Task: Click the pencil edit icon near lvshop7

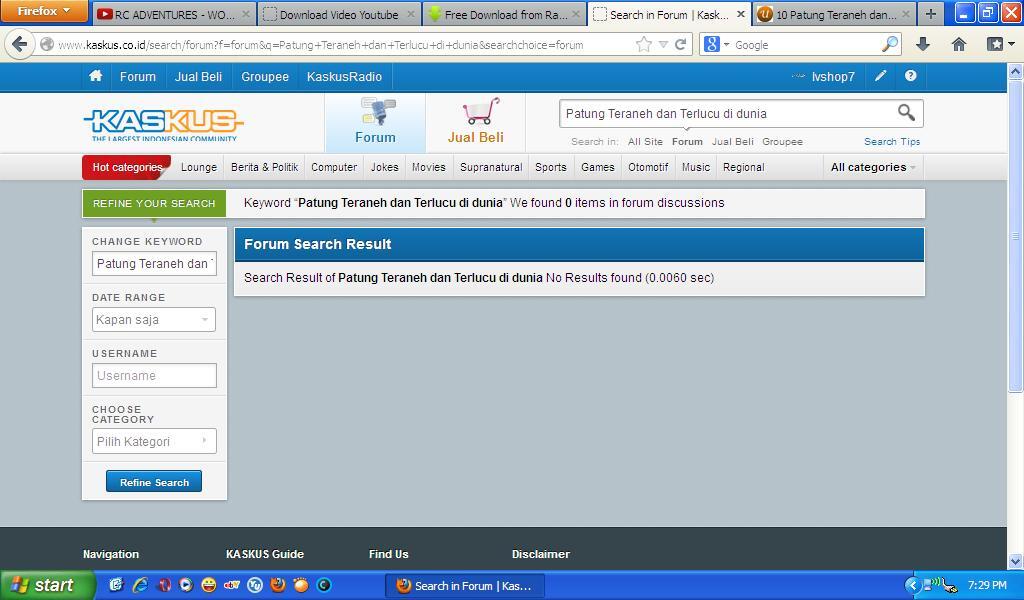Action: (880, 76)
